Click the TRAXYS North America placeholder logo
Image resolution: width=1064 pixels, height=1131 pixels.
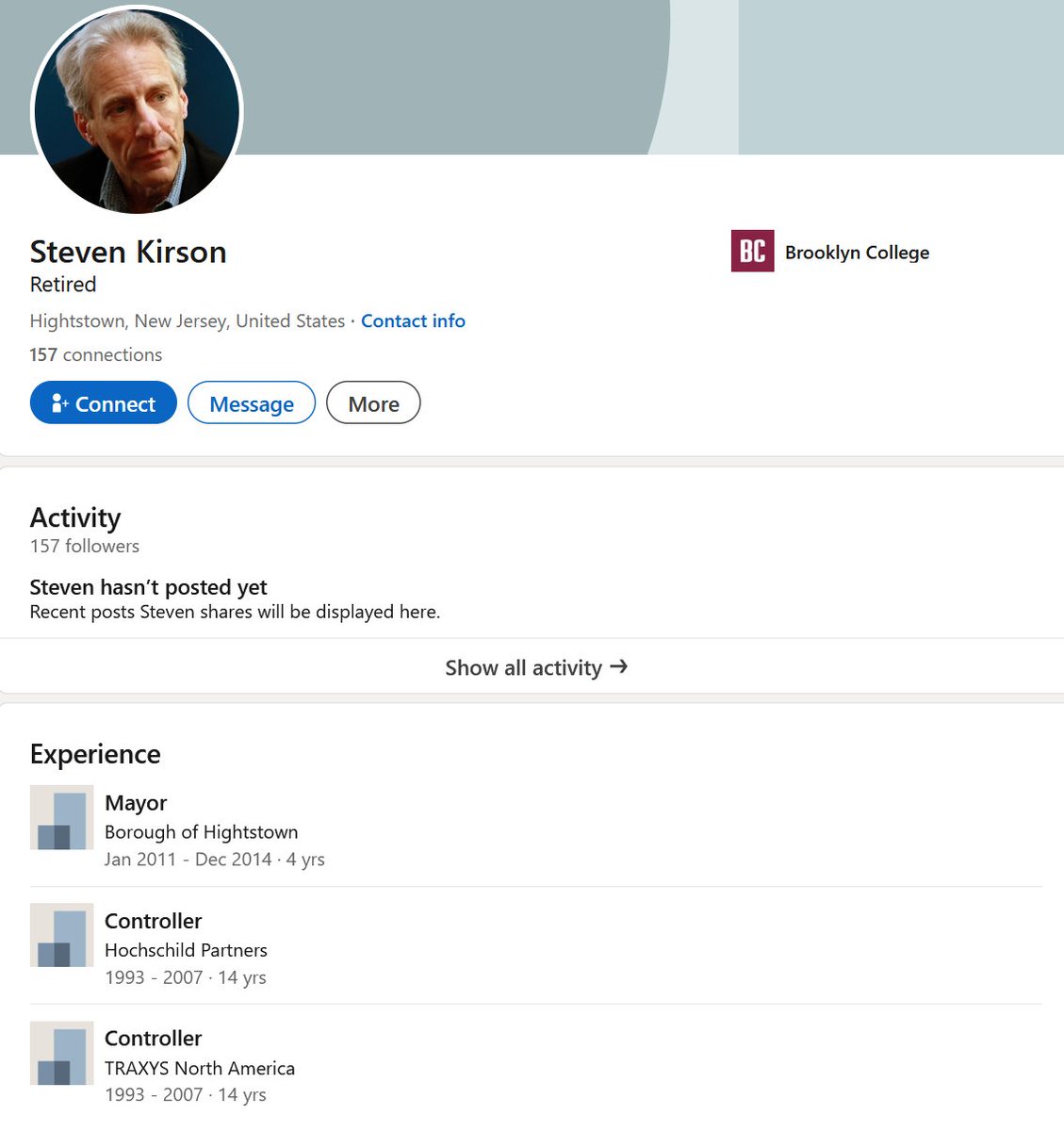[62, 1053]
